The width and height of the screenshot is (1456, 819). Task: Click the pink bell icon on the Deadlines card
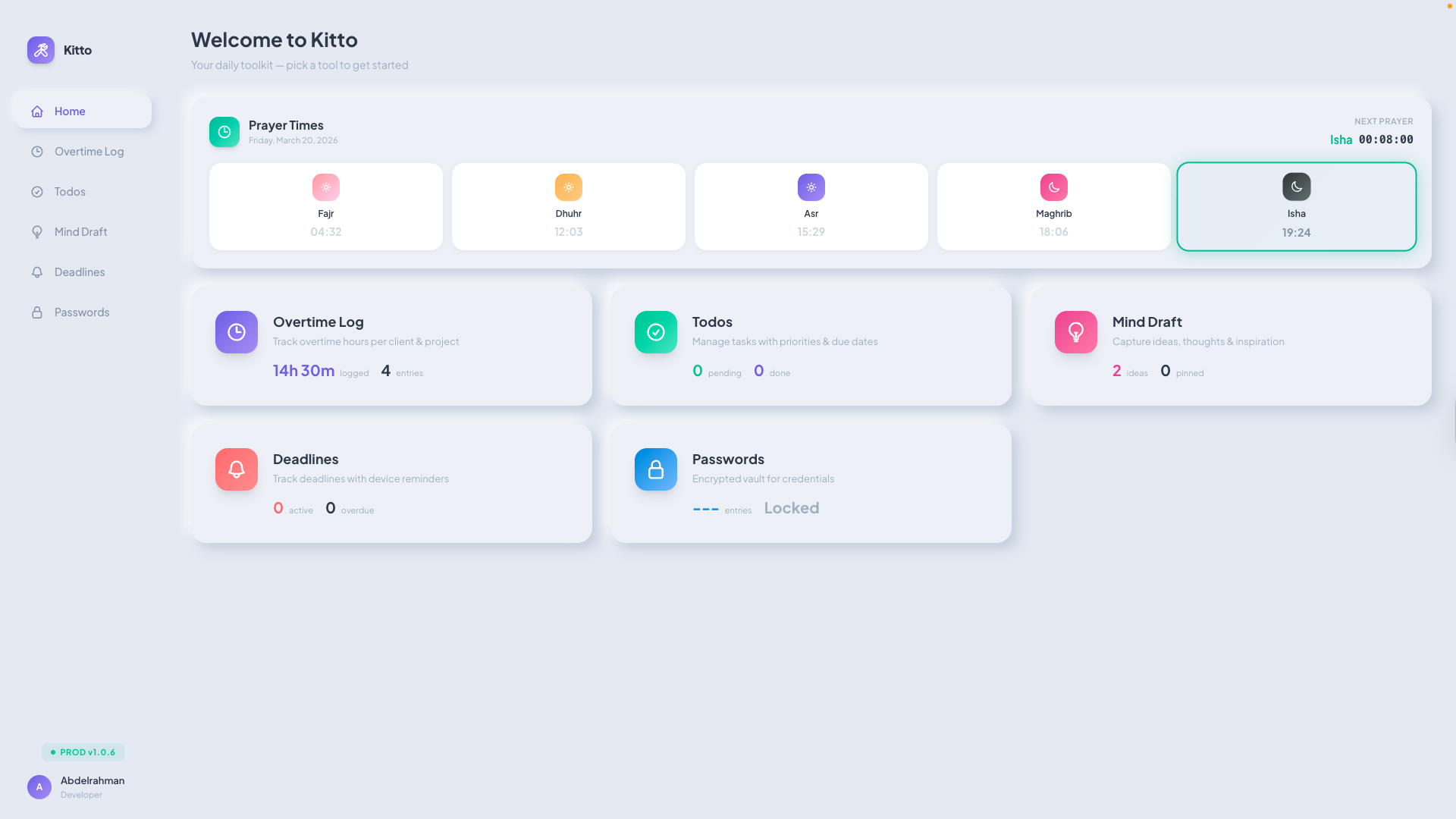pyautogui.click(x=236, y=469)
